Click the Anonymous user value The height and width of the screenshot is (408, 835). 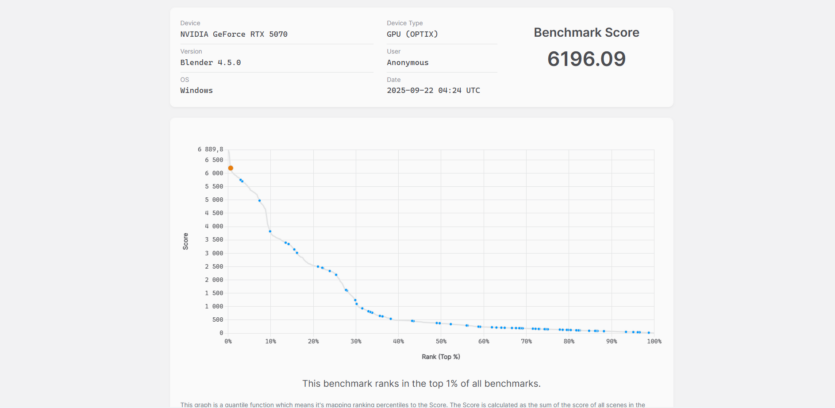coord(410,61)
